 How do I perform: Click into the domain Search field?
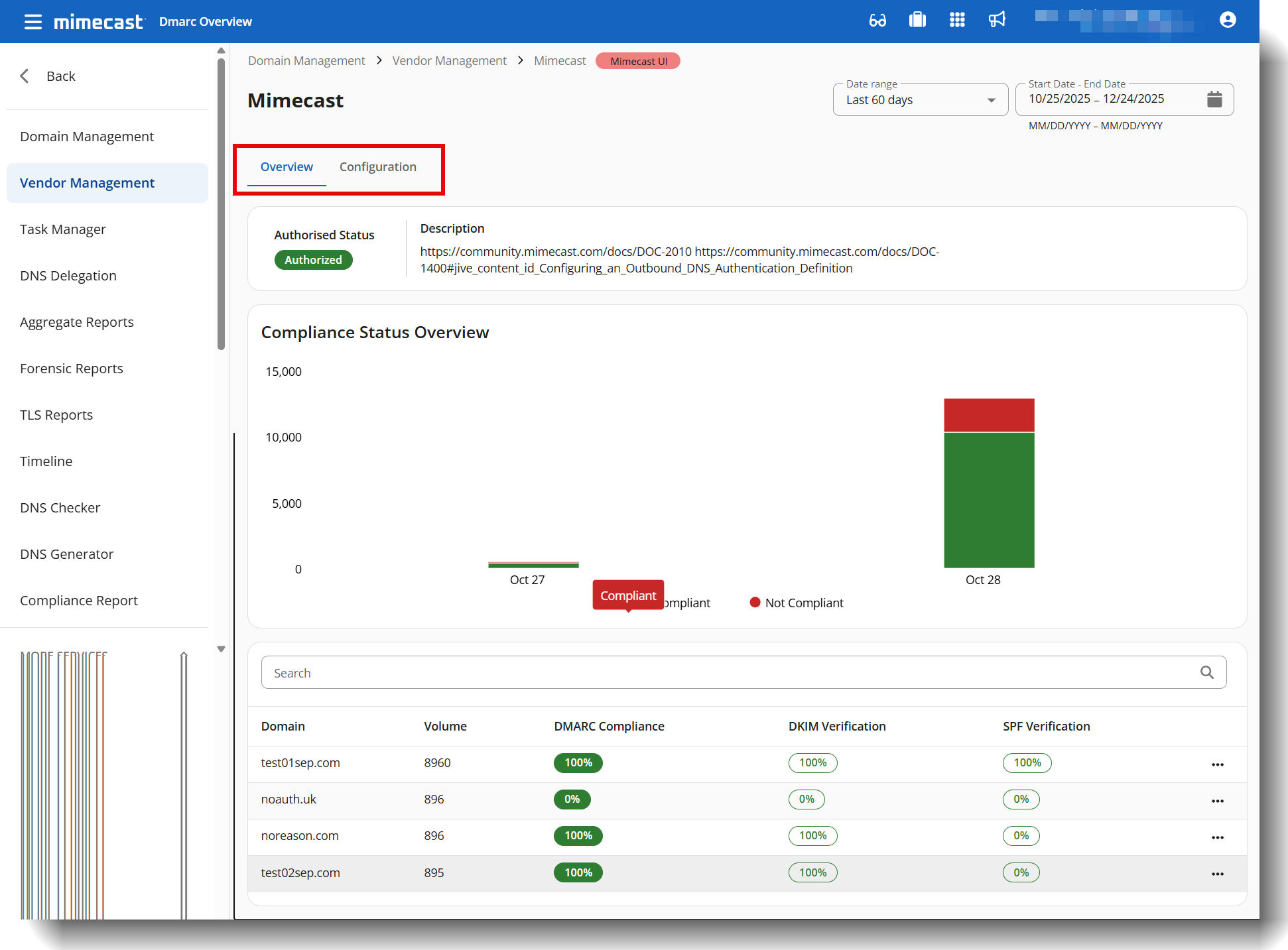730,673
